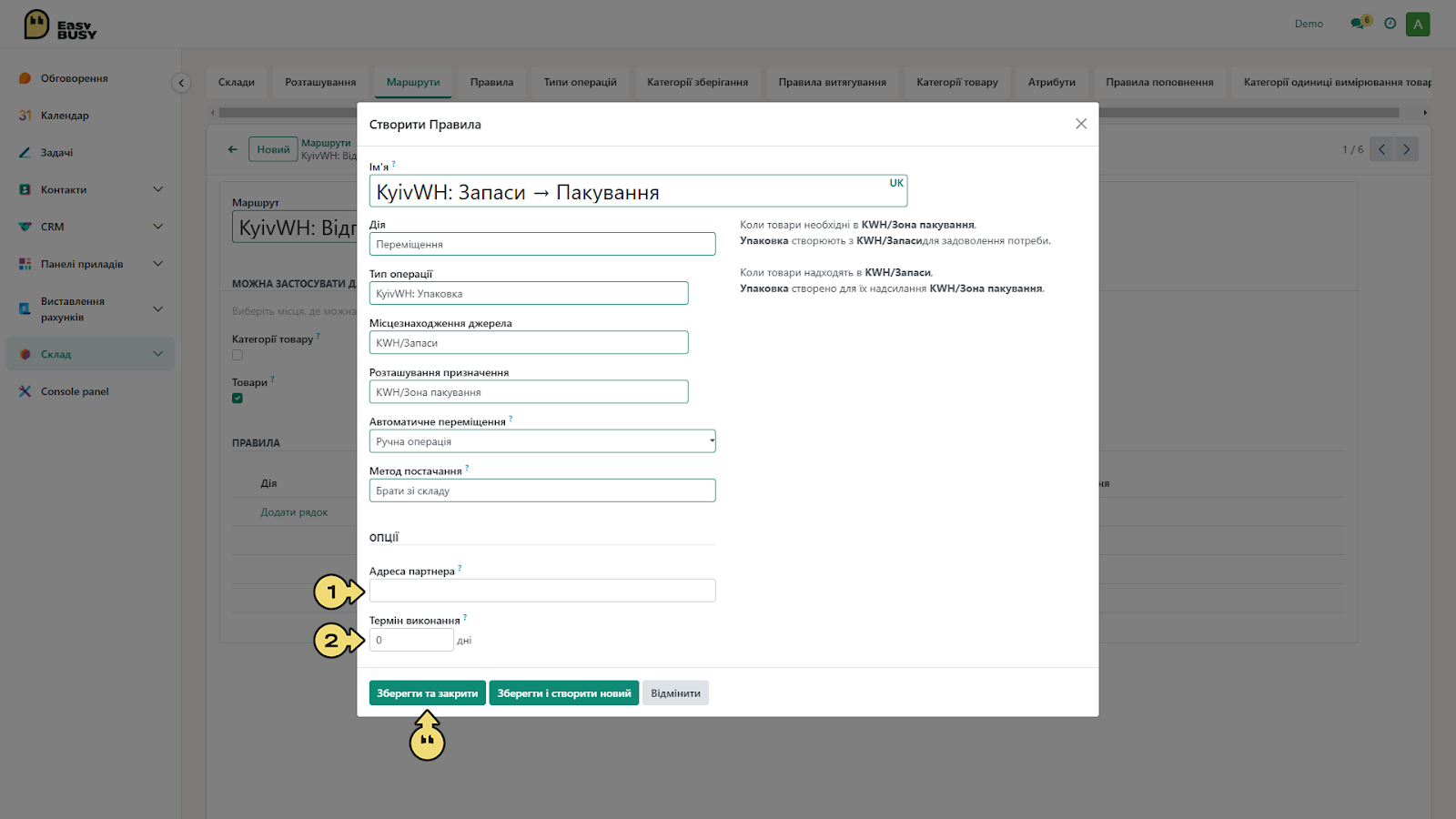1456x819 pixels.
Task: Open the clock activities icon
Action: 1390,24
